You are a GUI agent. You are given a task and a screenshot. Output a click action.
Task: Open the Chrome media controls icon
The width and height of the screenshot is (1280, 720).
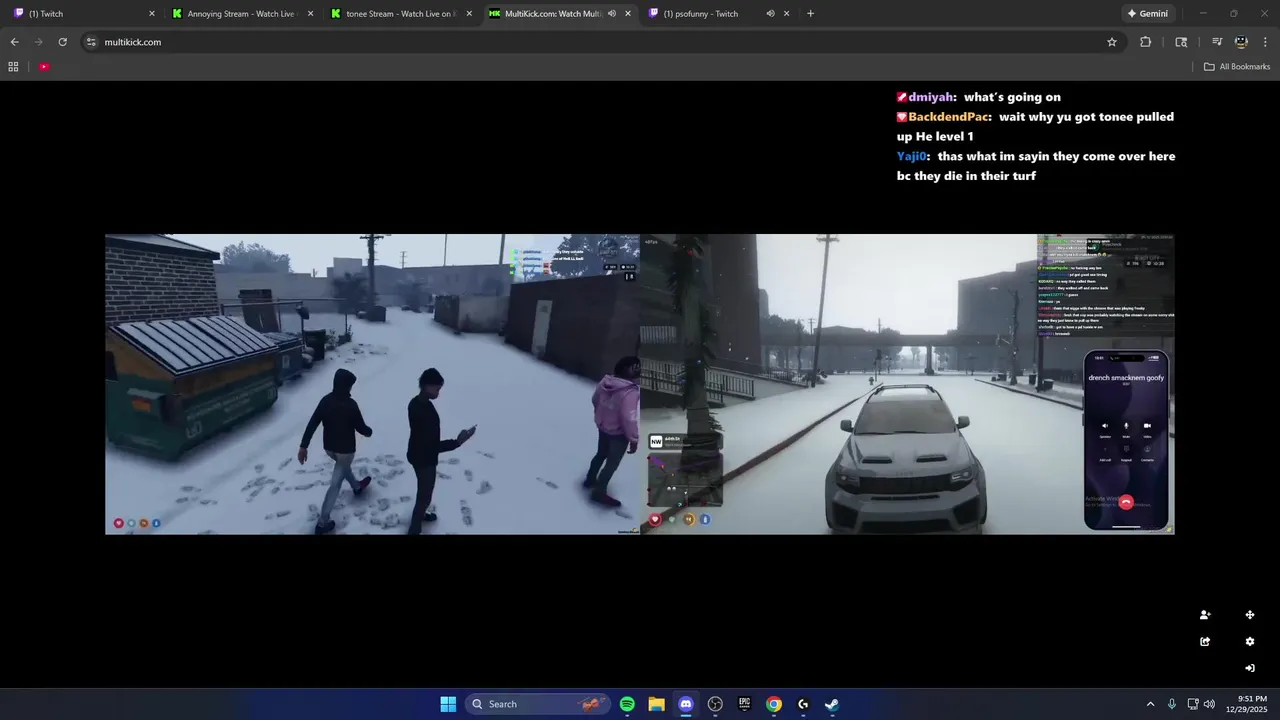[x=1217, y=42]
